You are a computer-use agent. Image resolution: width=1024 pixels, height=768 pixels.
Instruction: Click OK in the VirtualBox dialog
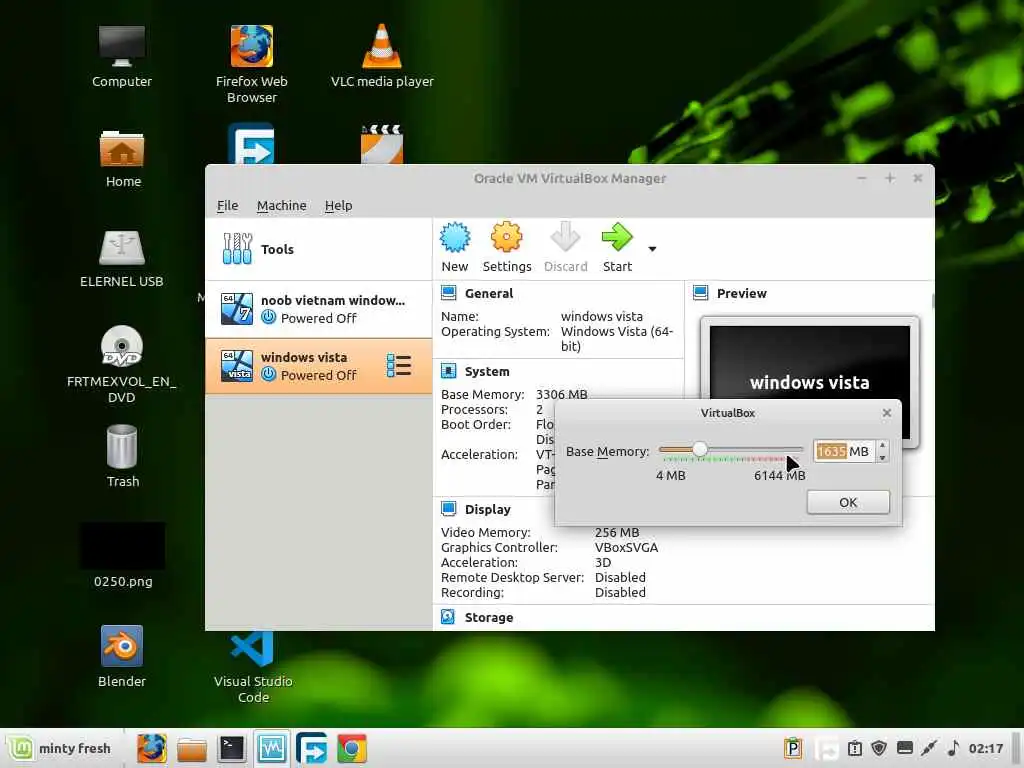[x=848, y=502]
